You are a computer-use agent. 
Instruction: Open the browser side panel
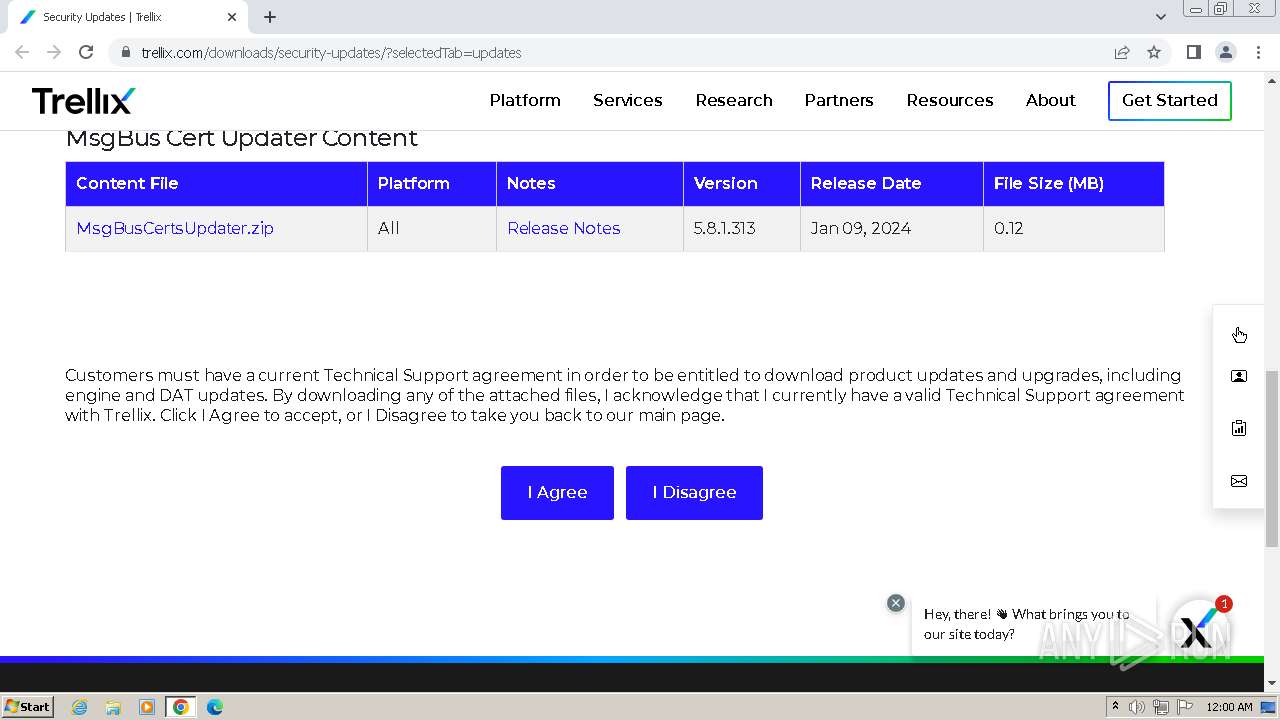click(1193, 52)
